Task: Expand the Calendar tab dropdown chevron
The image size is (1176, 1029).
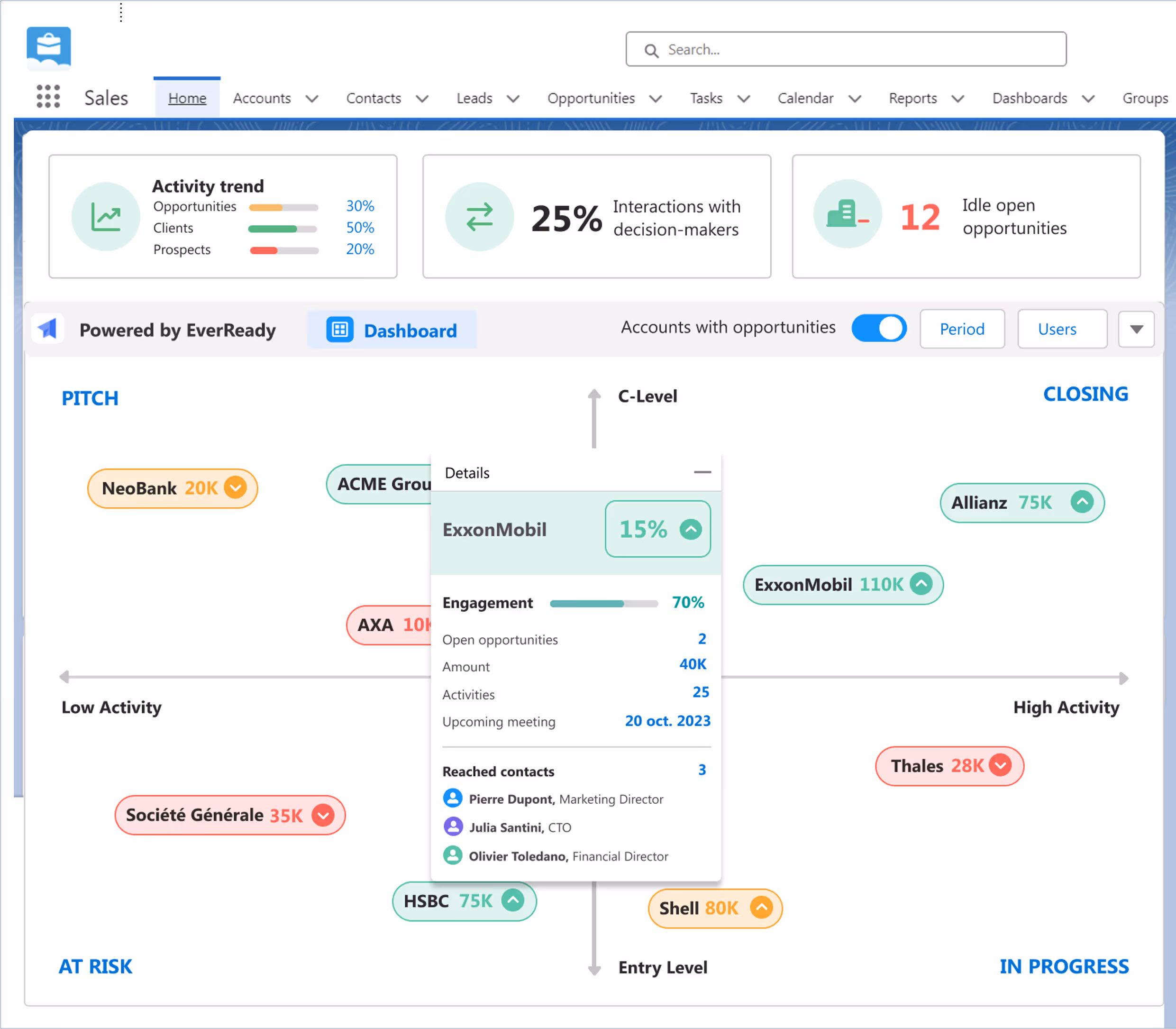Action: (x=855, y=99)
